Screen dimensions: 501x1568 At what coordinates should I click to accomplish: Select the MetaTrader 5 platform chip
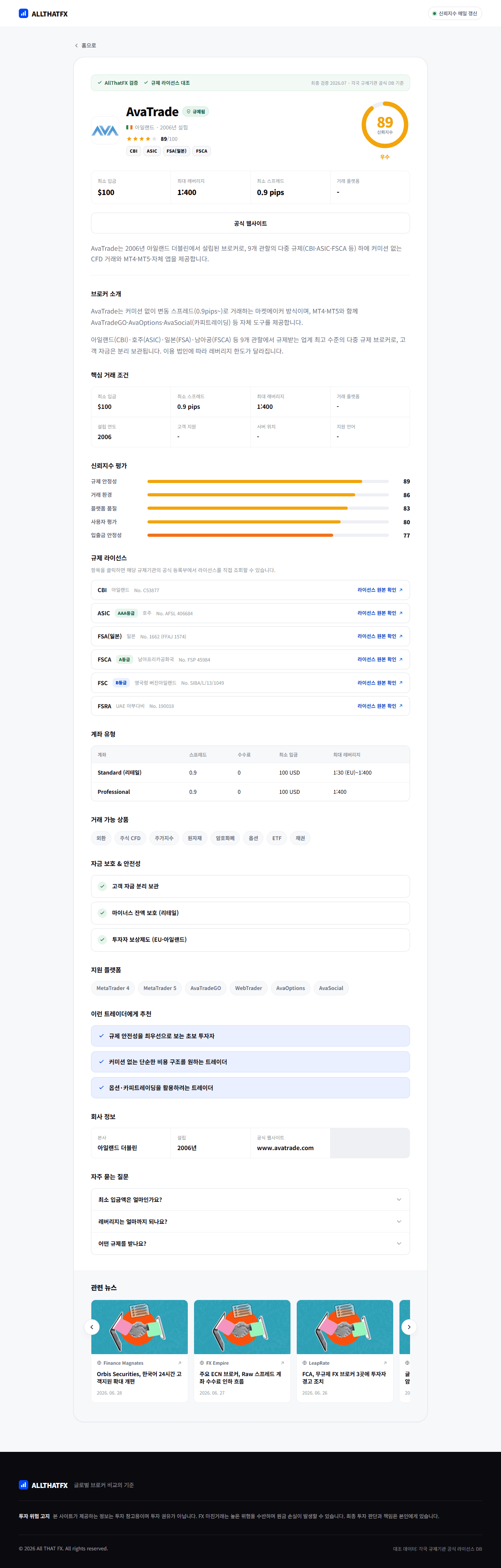160,988
